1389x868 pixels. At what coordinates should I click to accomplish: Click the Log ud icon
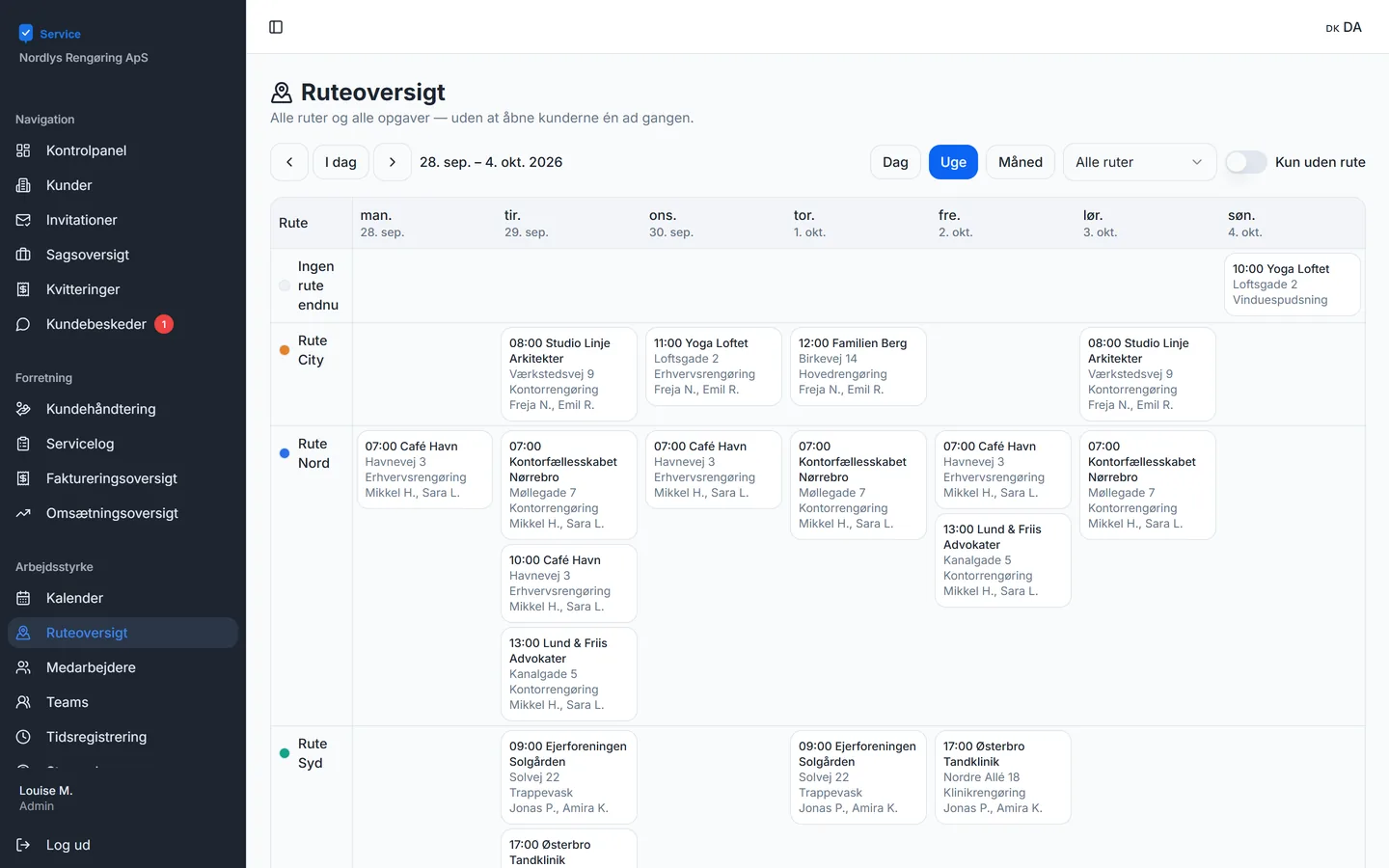[23, 845]
